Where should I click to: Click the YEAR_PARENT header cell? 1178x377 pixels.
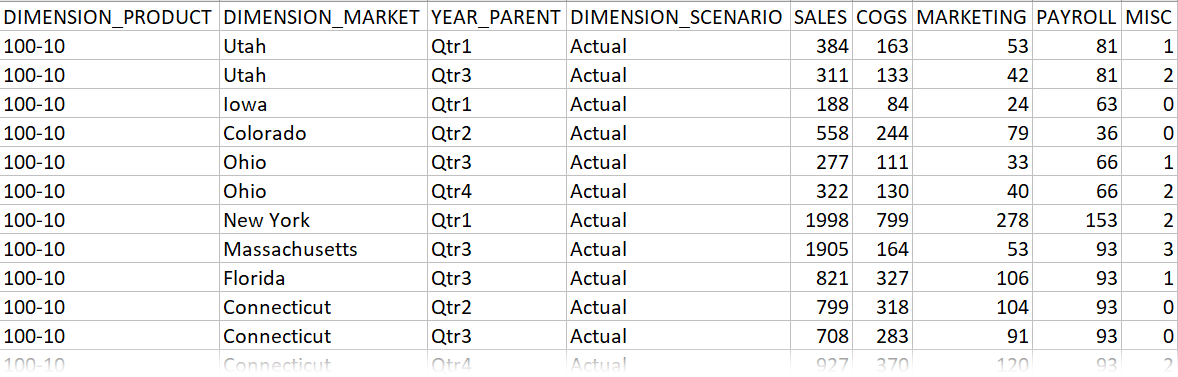(497, 17)
